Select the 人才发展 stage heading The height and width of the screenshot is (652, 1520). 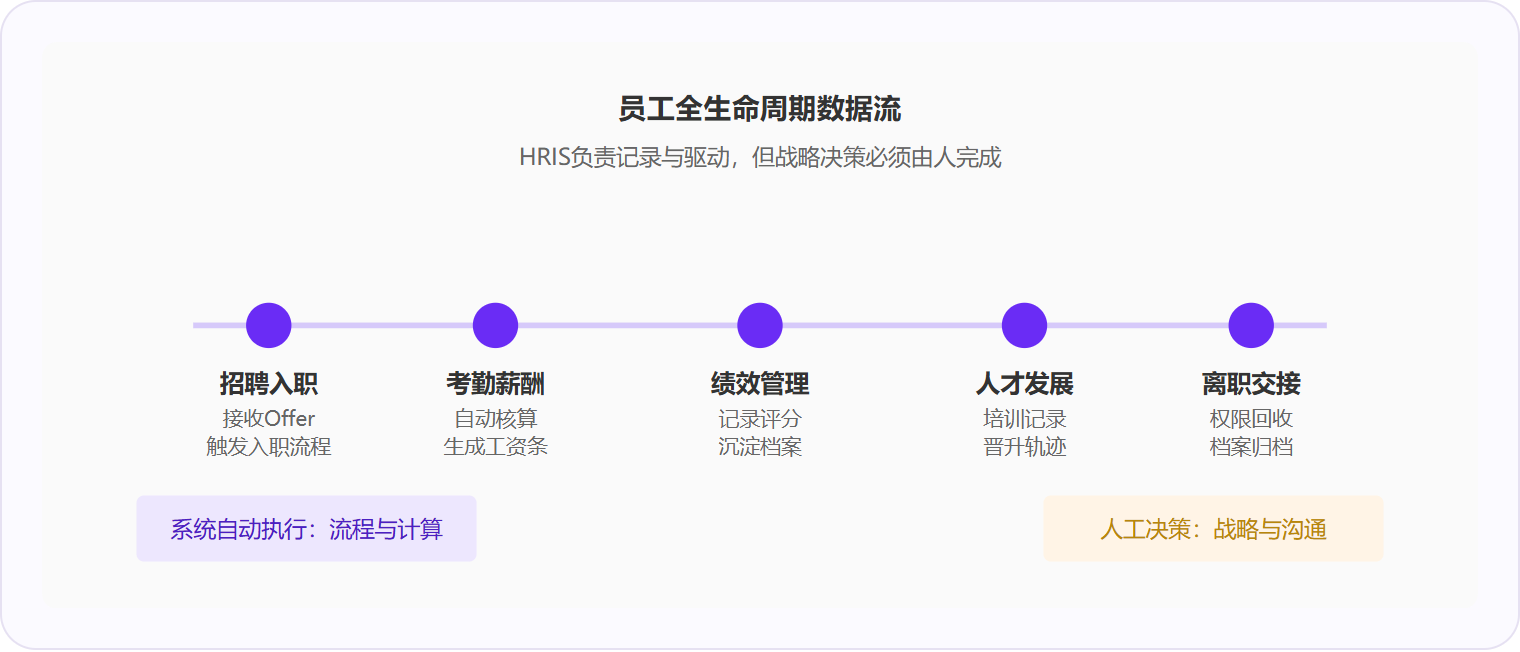pyautogui.click(x=1024, y=383)
